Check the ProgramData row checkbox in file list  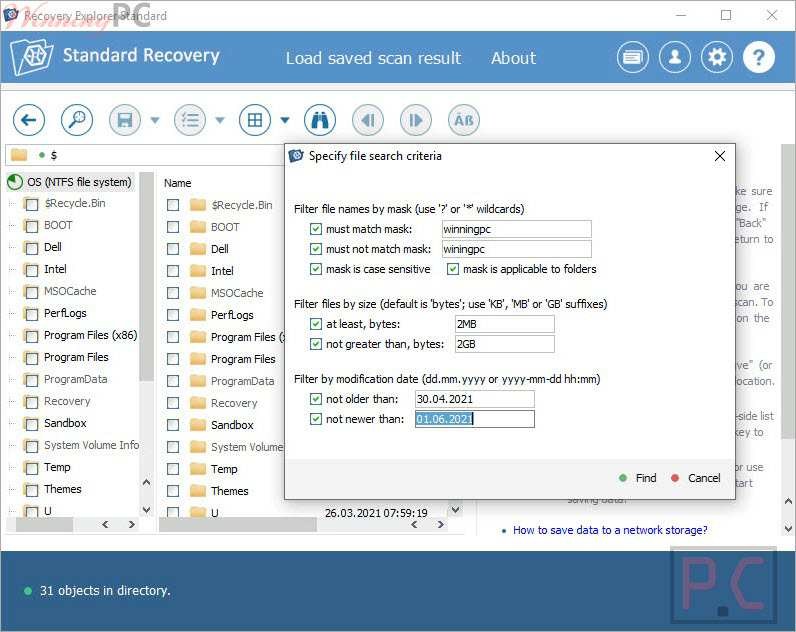173,381
